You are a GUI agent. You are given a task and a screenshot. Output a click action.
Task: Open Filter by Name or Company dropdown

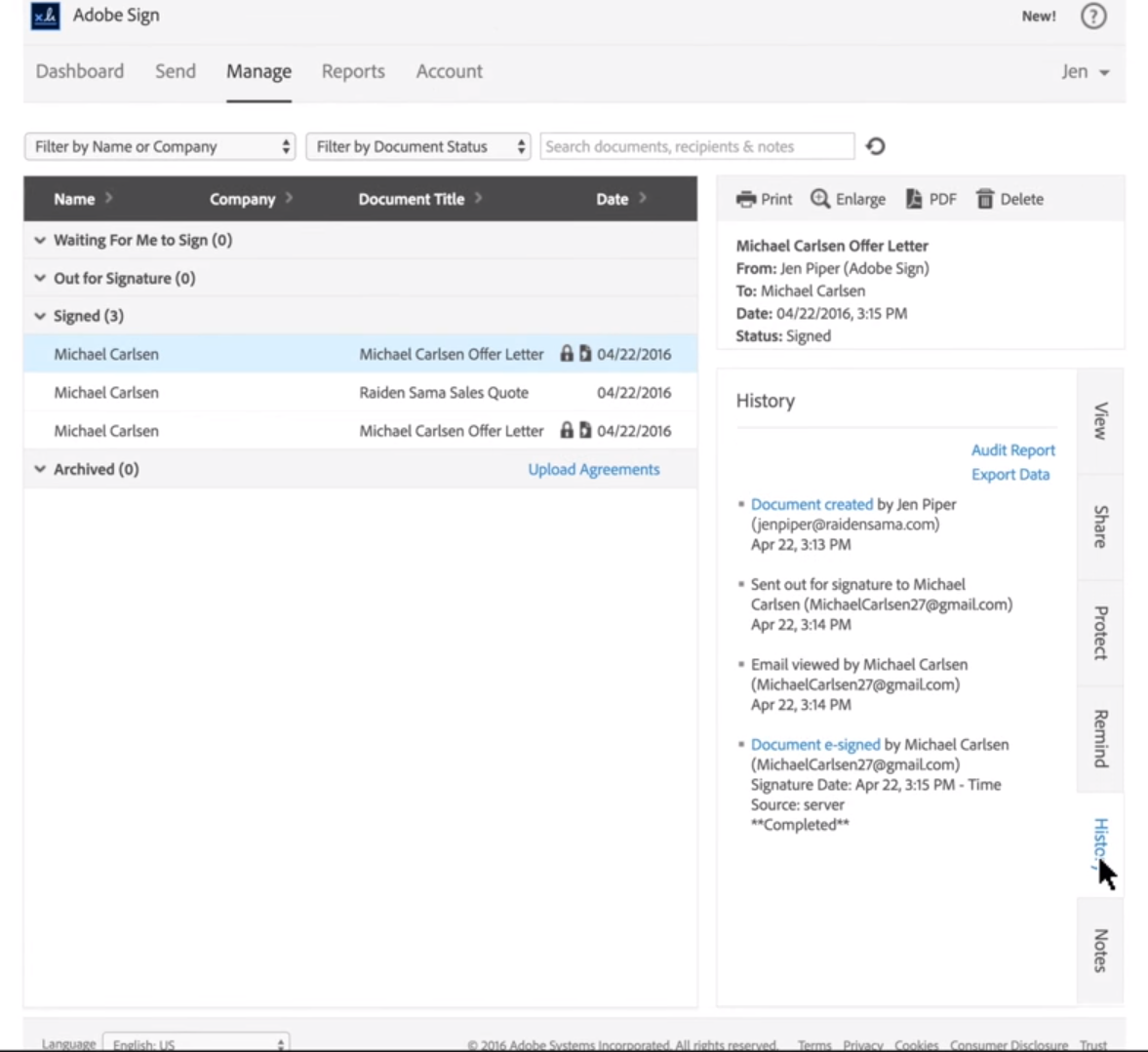click(160, 146)
